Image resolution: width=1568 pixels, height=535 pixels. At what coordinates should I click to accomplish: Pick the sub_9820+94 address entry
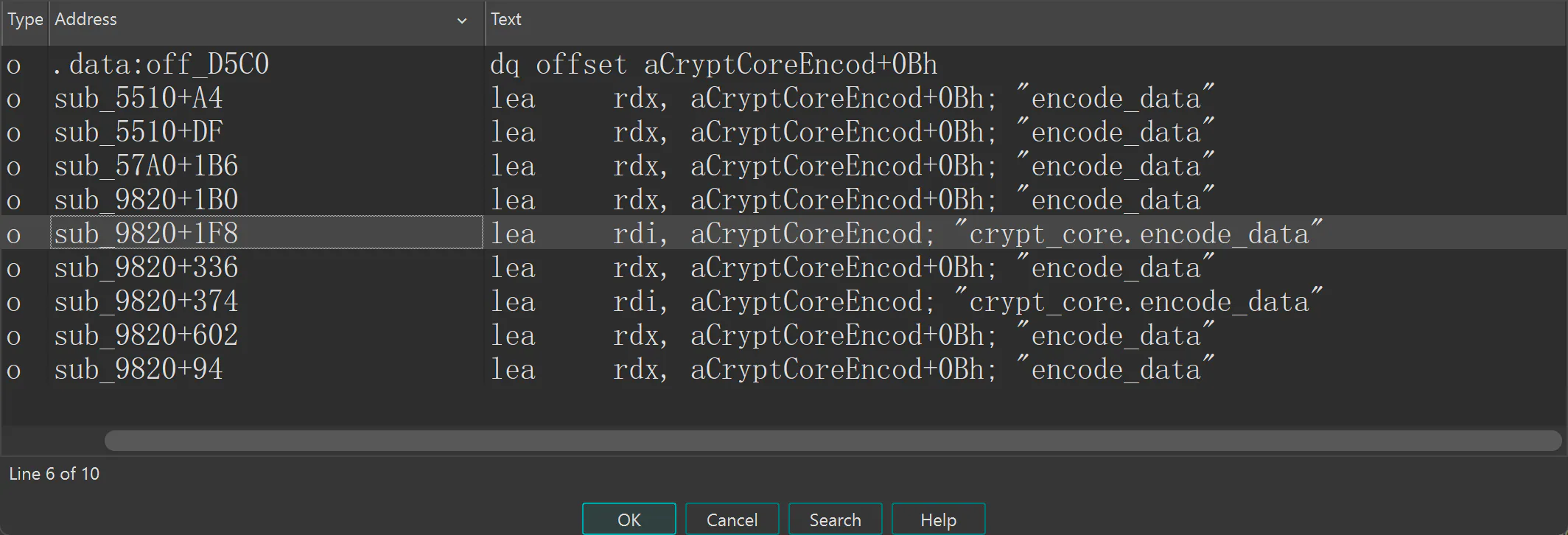click(x=139, y=370)
